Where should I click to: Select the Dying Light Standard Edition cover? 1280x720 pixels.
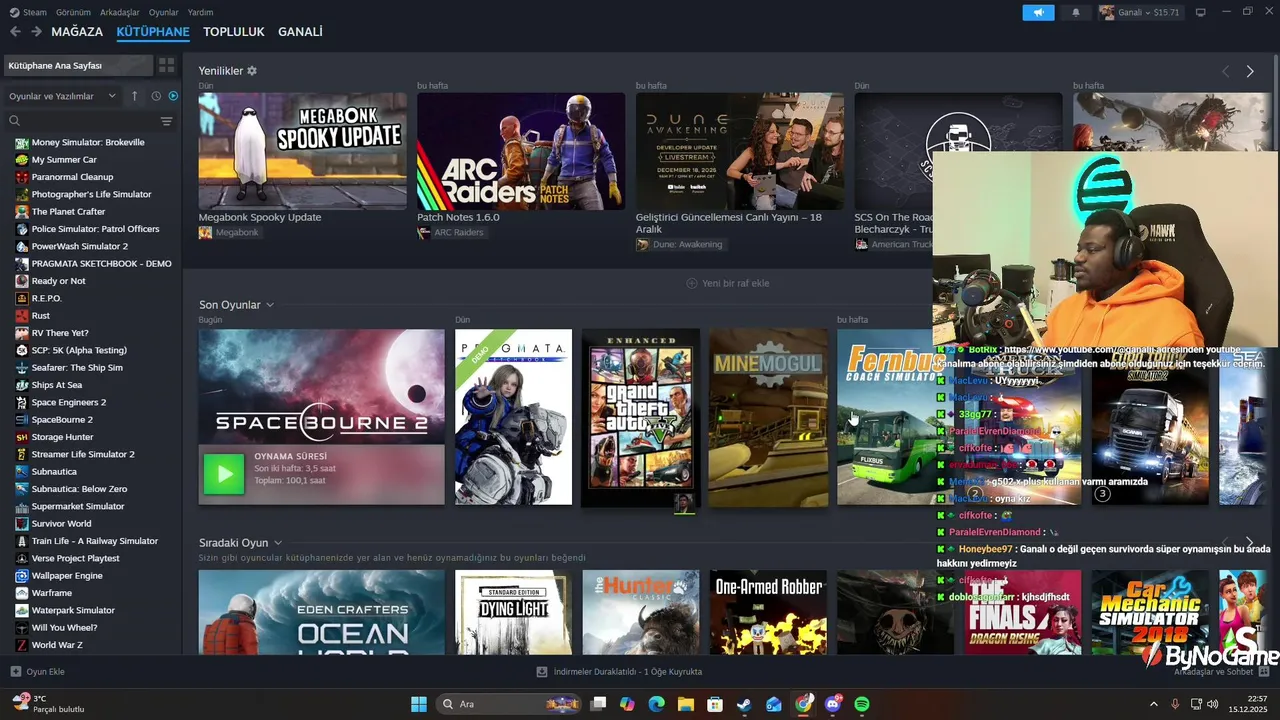point(514,612)
